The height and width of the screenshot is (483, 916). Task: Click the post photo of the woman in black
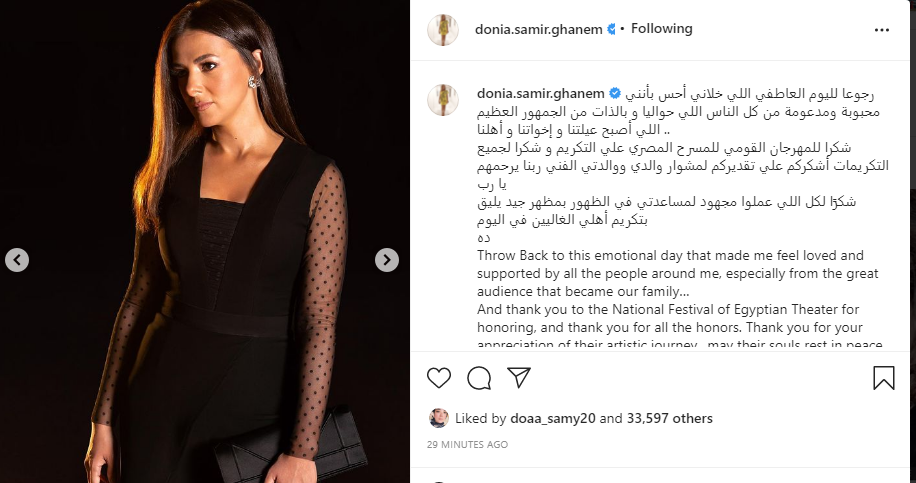point(204,241)
